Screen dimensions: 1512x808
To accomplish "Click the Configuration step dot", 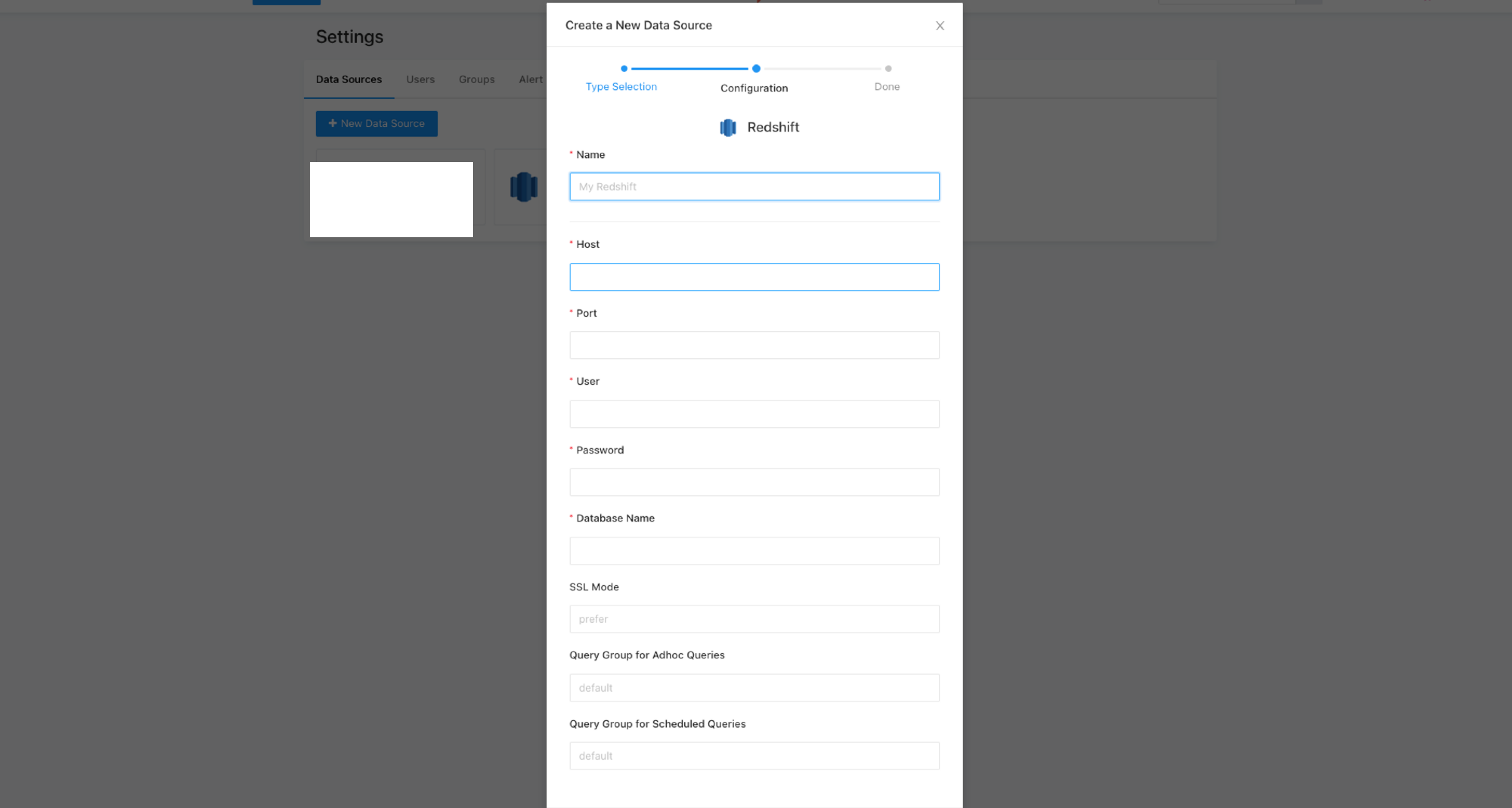I will [756, 69].
